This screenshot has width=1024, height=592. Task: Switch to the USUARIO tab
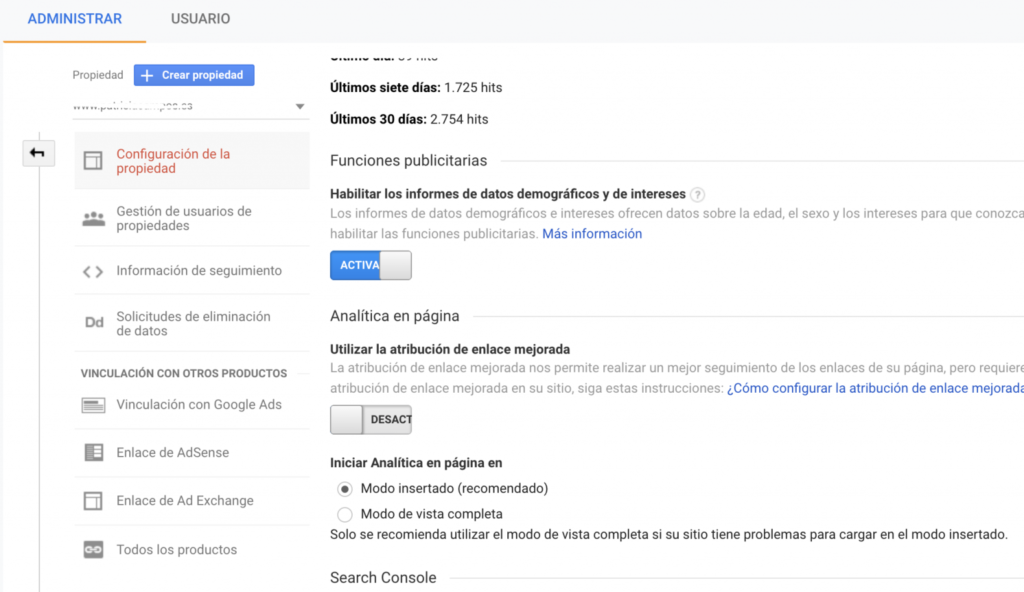coord(200,19)
